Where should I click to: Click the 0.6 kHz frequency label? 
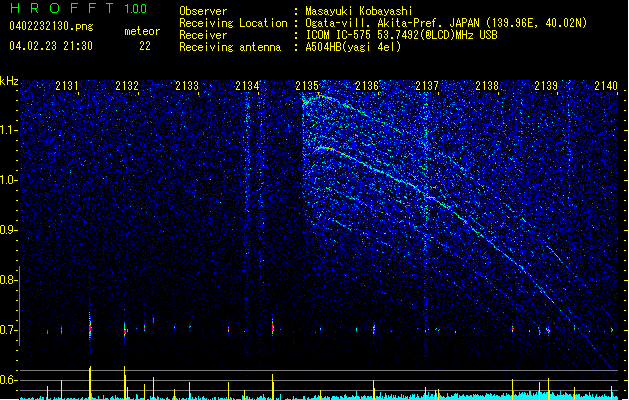pyautogui.click(x=8, y=380)
